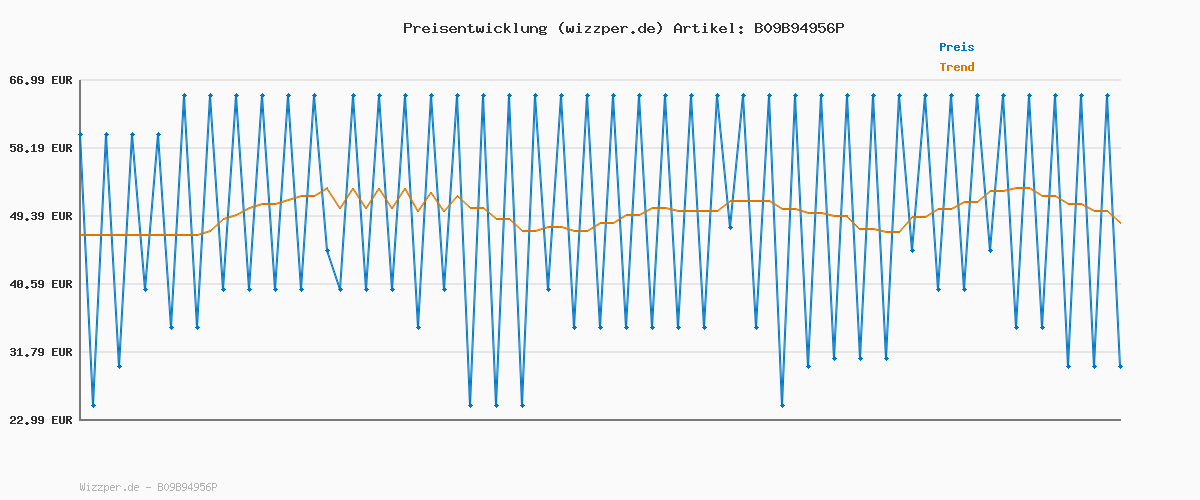Click the blue Preis legend label

point(956,47)
